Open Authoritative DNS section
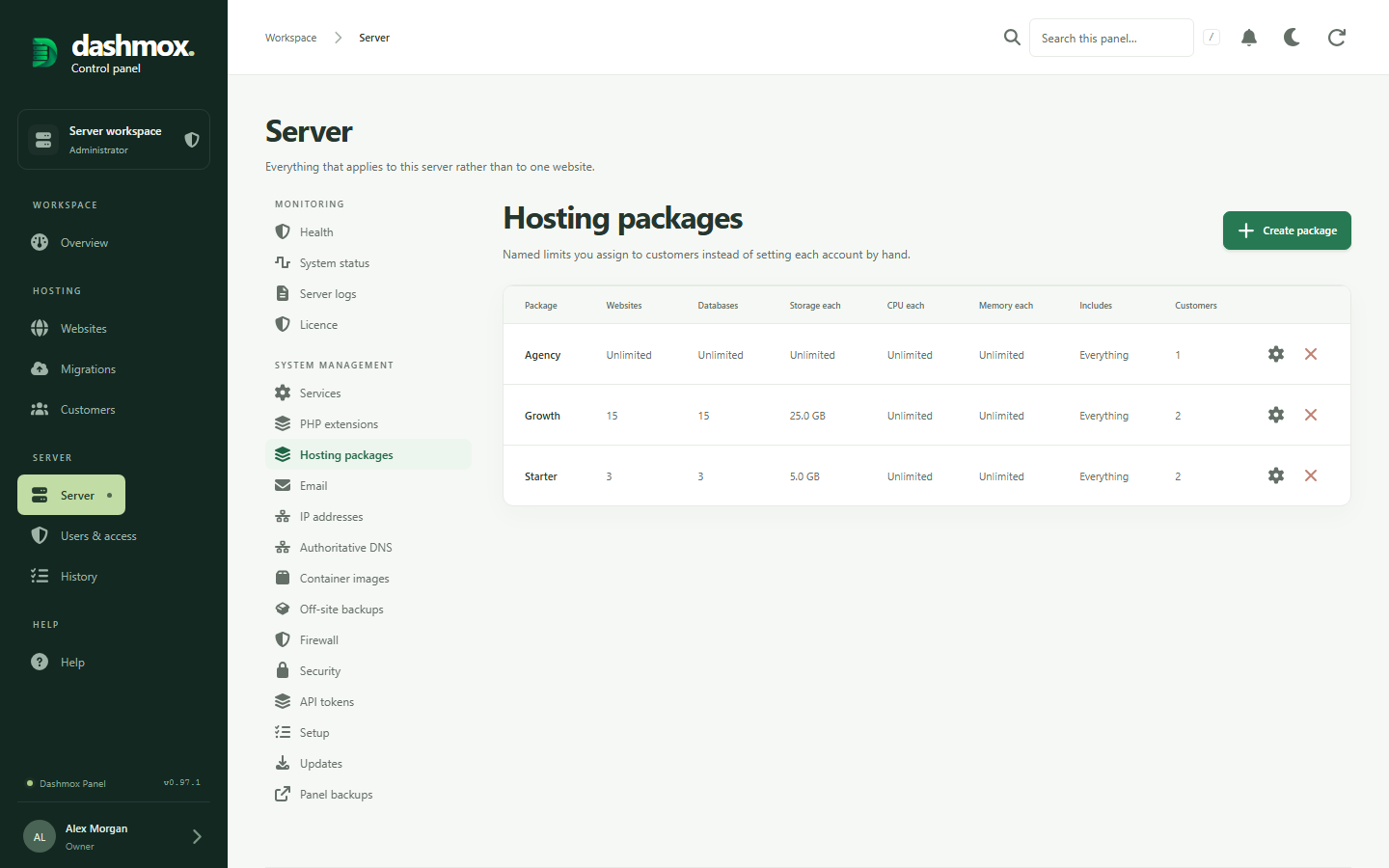 click(x=368, y=547)
